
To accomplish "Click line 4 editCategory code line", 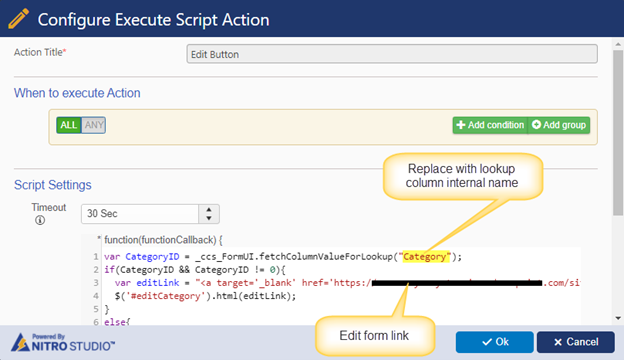I will 205,296.
